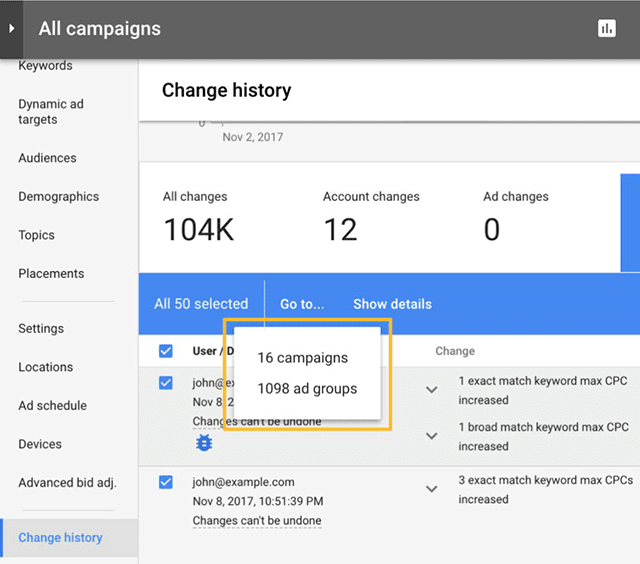
Task: Uncheck the first change row checkbox
Action: click(166, 383)
